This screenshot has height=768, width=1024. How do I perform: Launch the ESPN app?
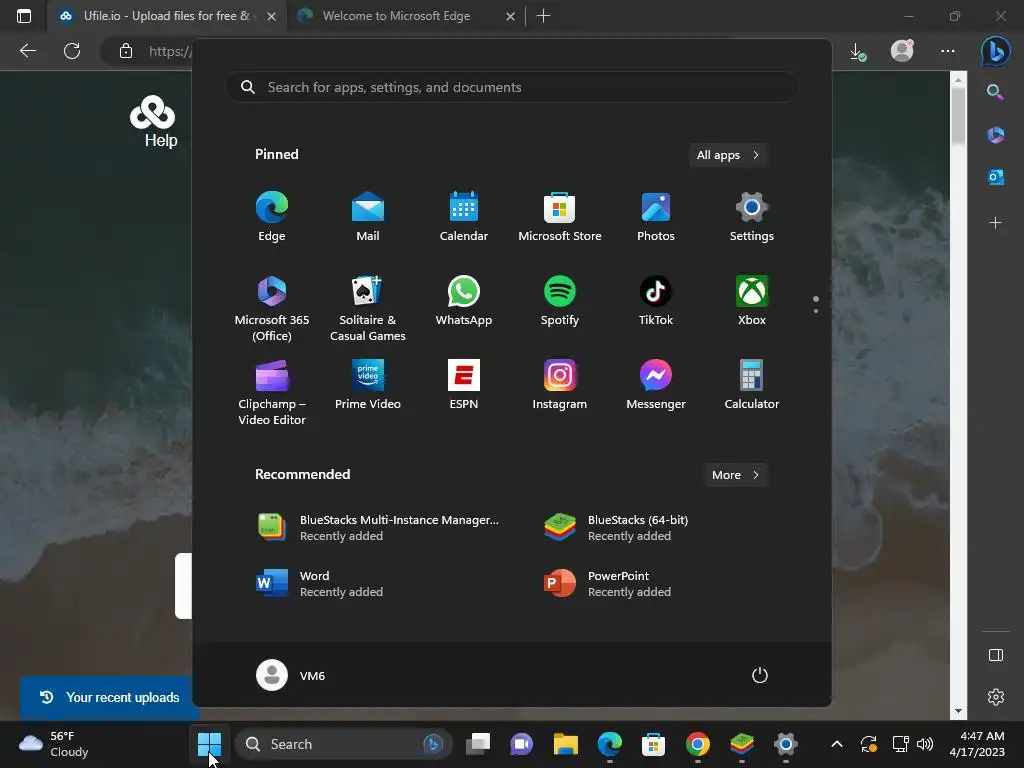[x=464, y=385]
